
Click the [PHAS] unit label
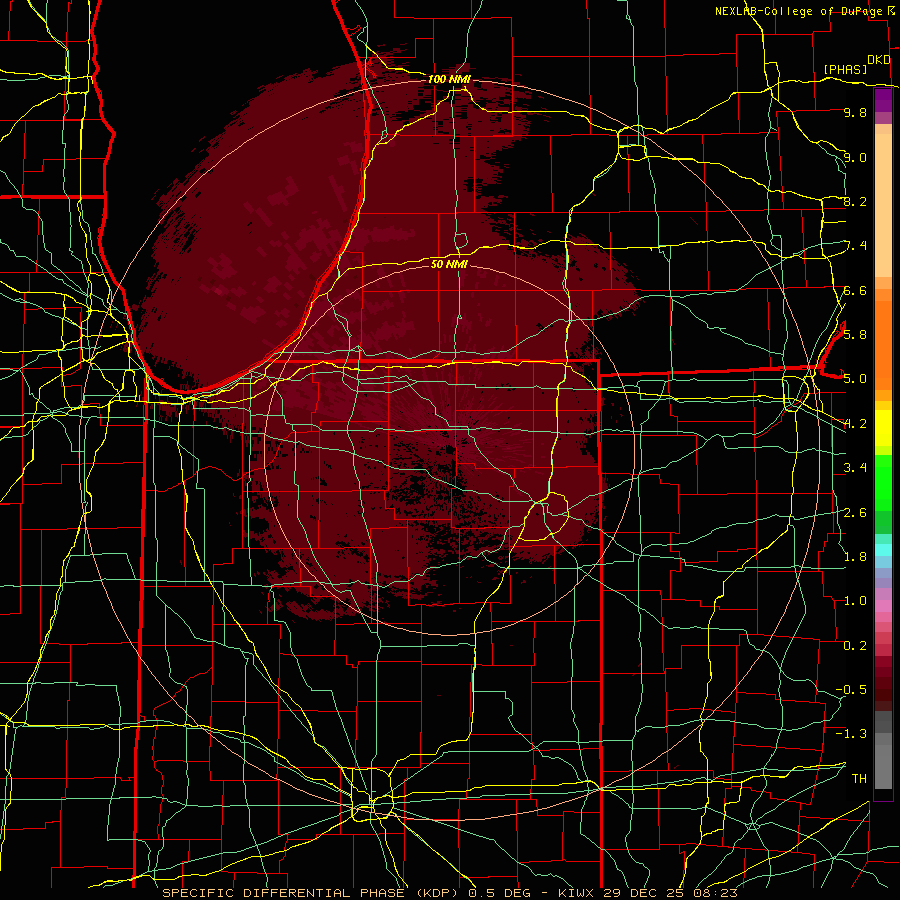845,69
